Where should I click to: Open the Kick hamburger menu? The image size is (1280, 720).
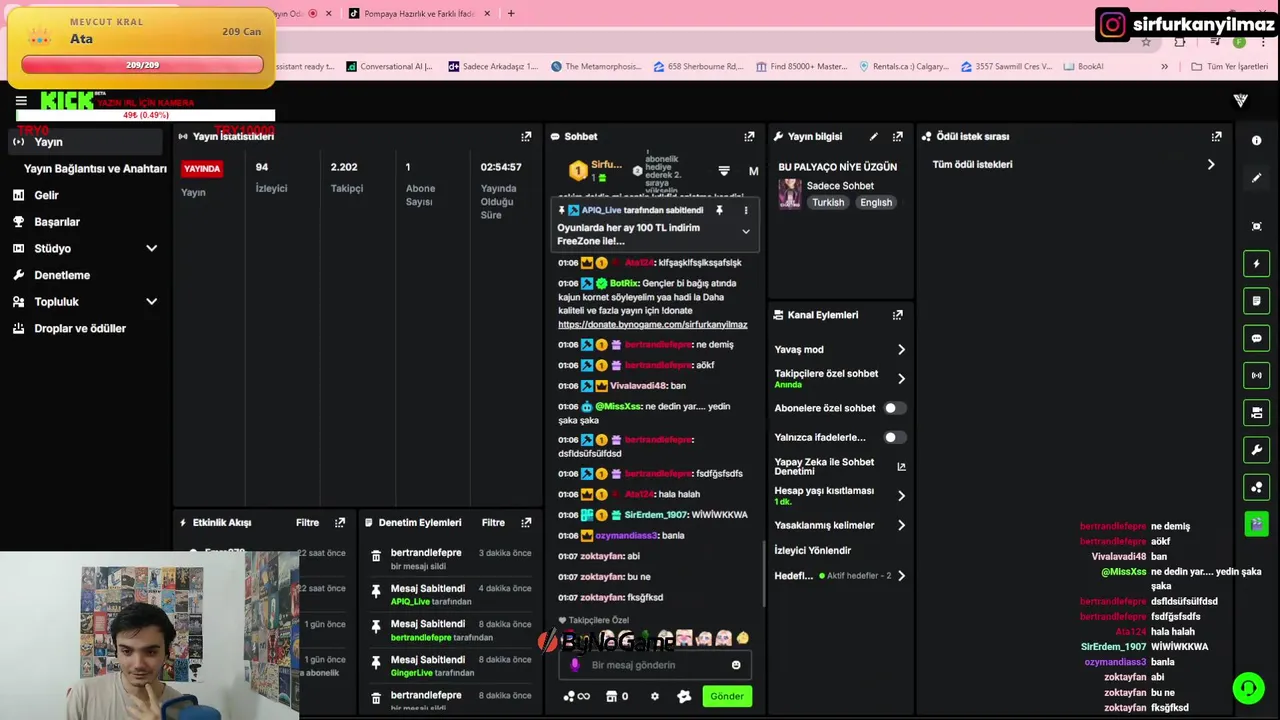point(21,101)
